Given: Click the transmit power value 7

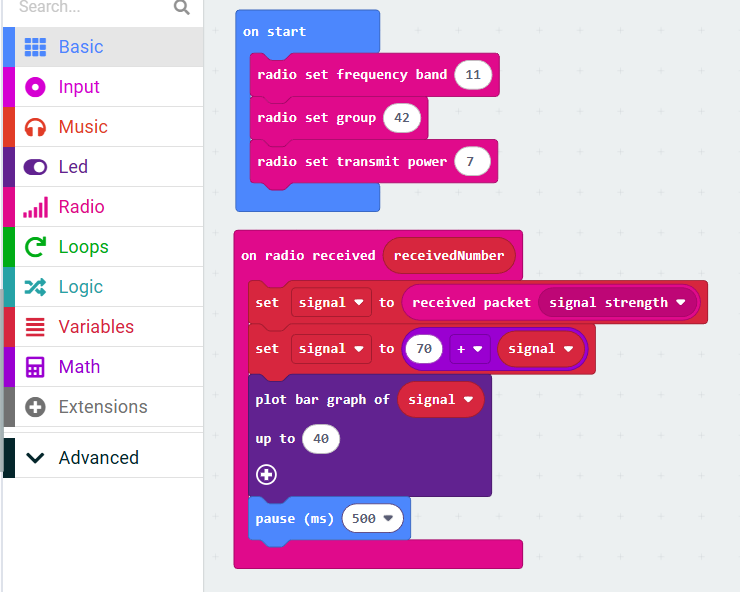Looking at the screenshot, I should coord(470,162).
